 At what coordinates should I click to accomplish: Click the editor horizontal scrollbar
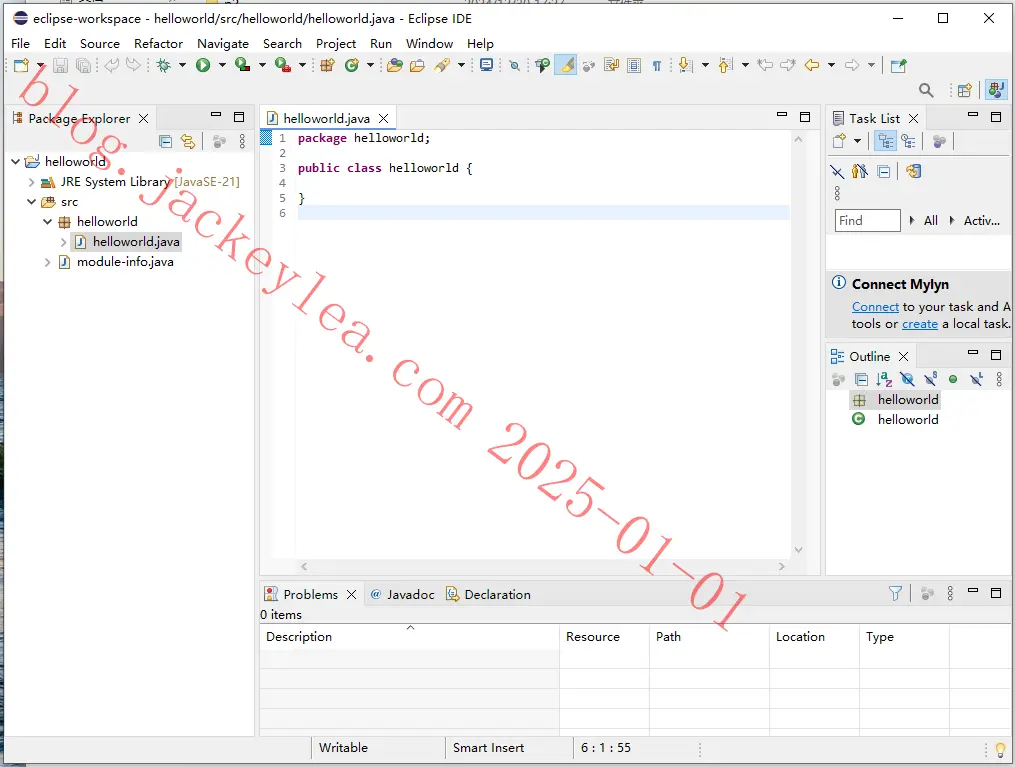(x=542, y=566)
